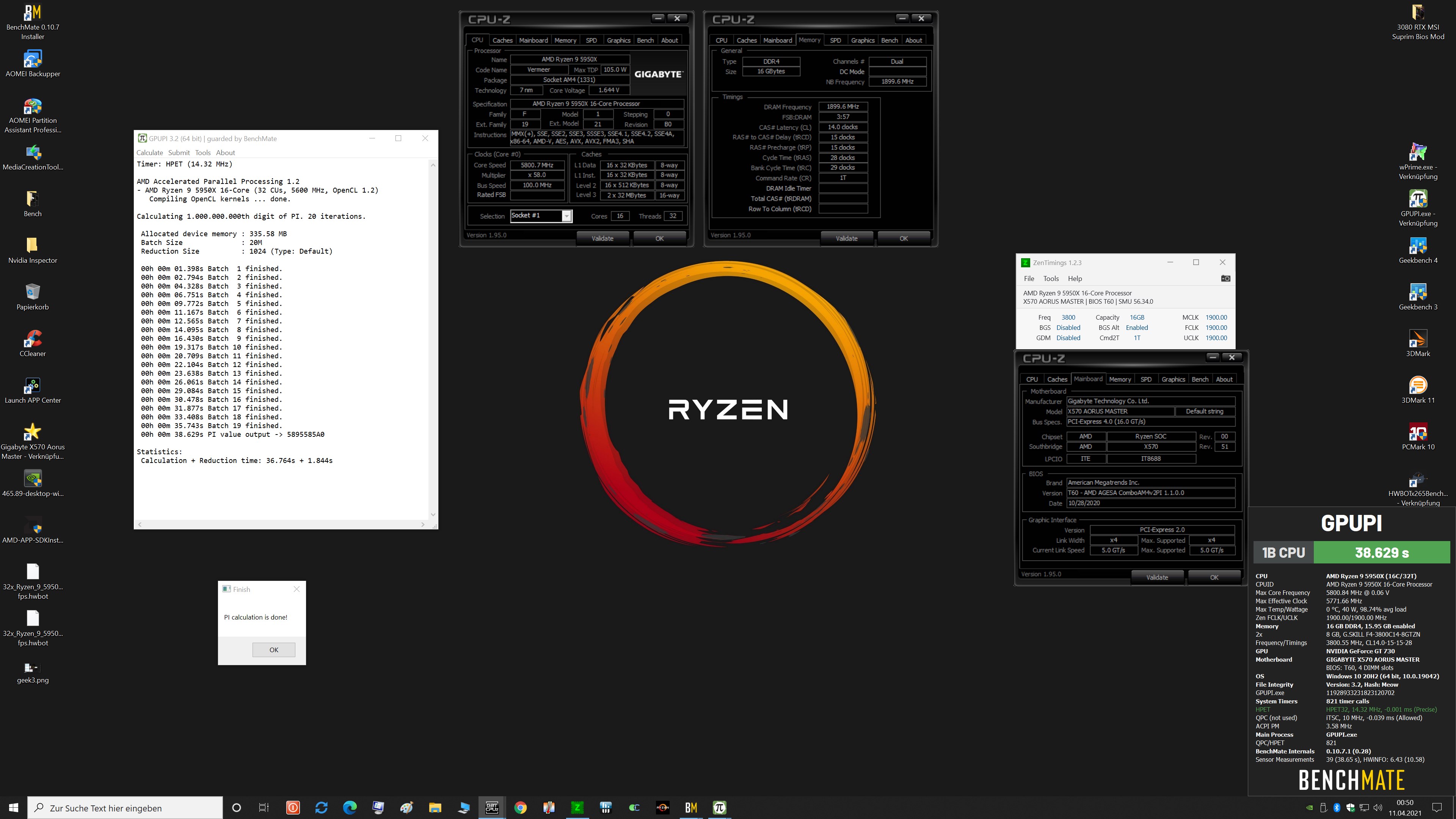The width and height of the screenshot is (1456, 819).
Task: Open the About menu in GPUPI
Action: (x=225, y=152)
